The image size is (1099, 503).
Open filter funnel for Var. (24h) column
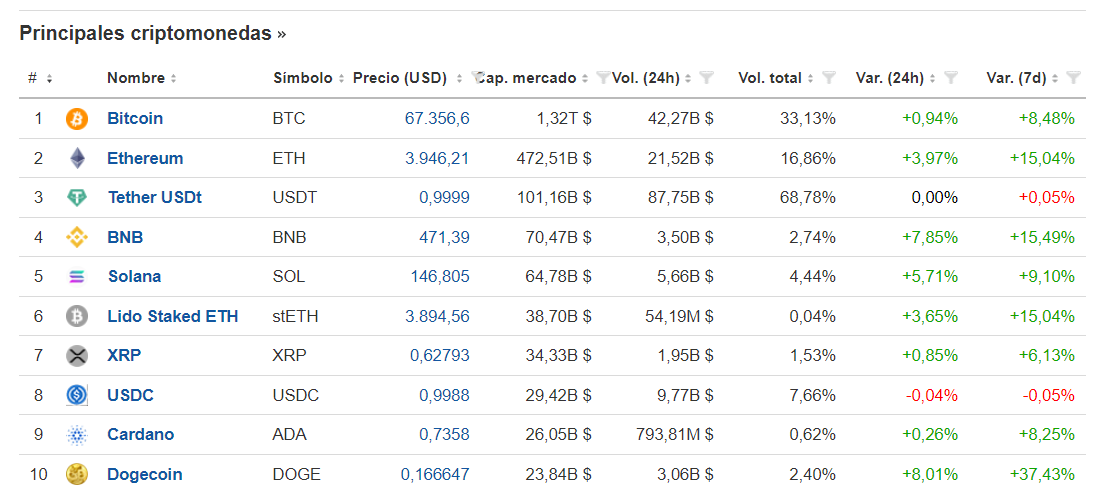(950, 78)
